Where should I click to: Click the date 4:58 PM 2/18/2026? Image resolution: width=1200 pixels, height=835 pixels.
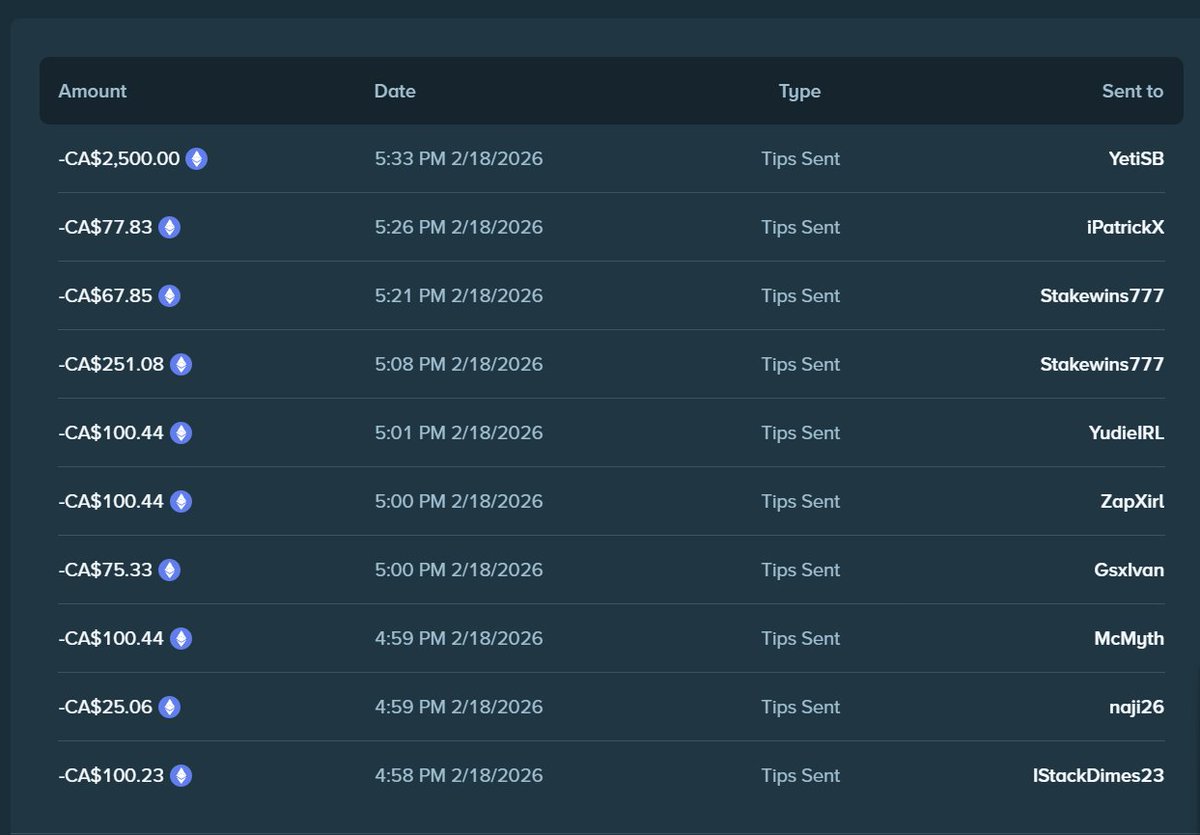coord(459,775)
